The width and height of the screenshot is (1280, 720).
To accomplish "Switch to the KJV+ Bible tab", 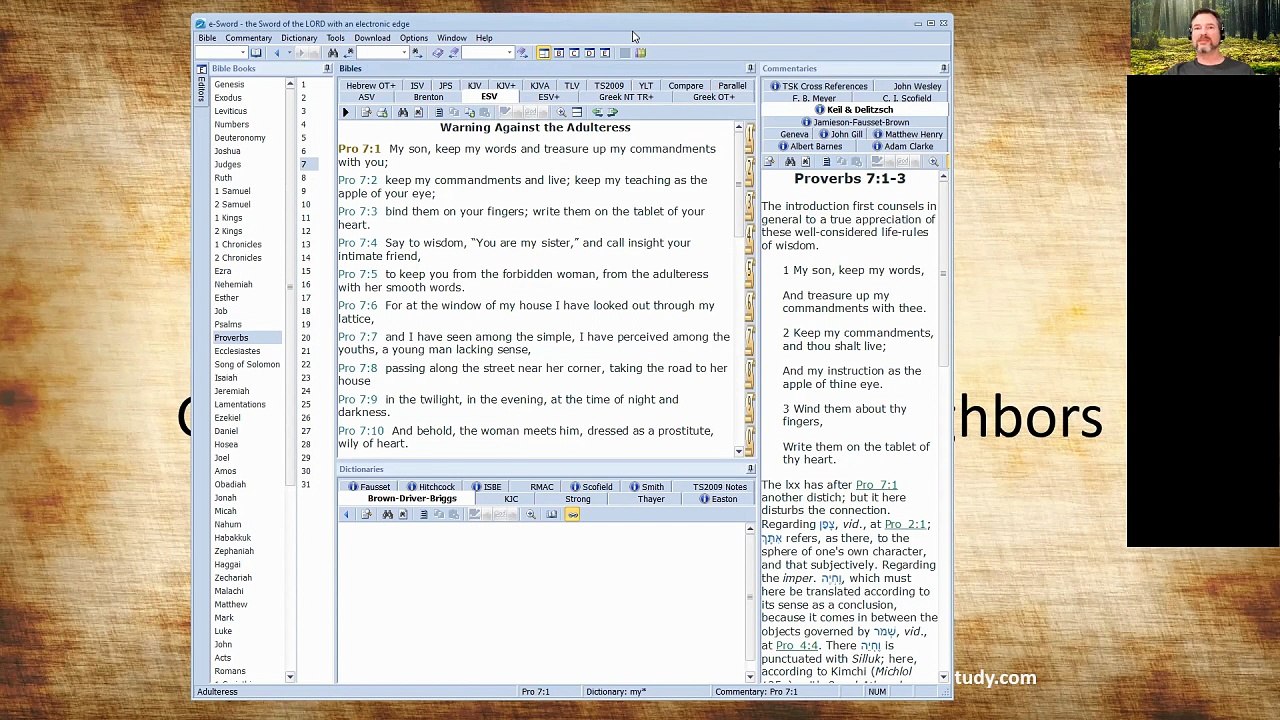I will (505, 86).
